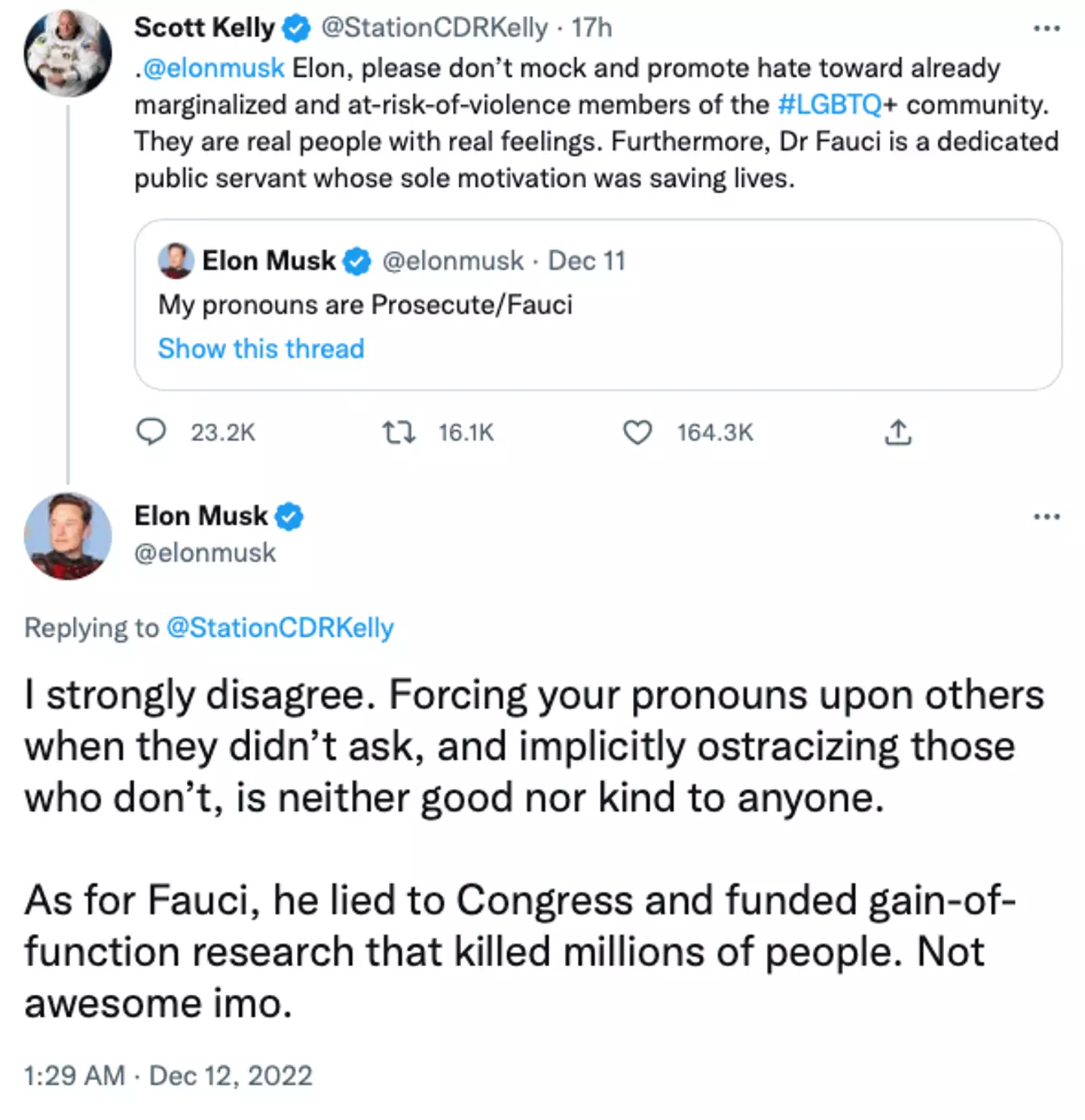Screen dimensions: 1085x1120
Task: Click the small avatar in the quoted tweet
Action: [176, 261]
